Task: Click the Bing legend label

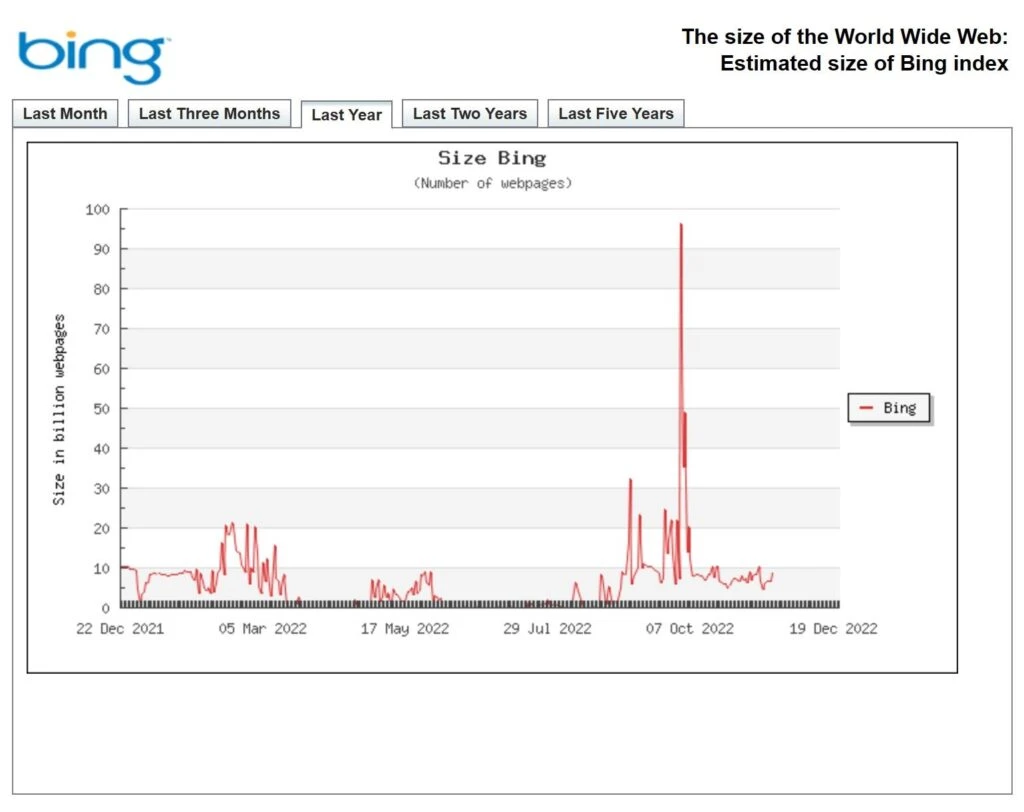Action: coord(899,408)
